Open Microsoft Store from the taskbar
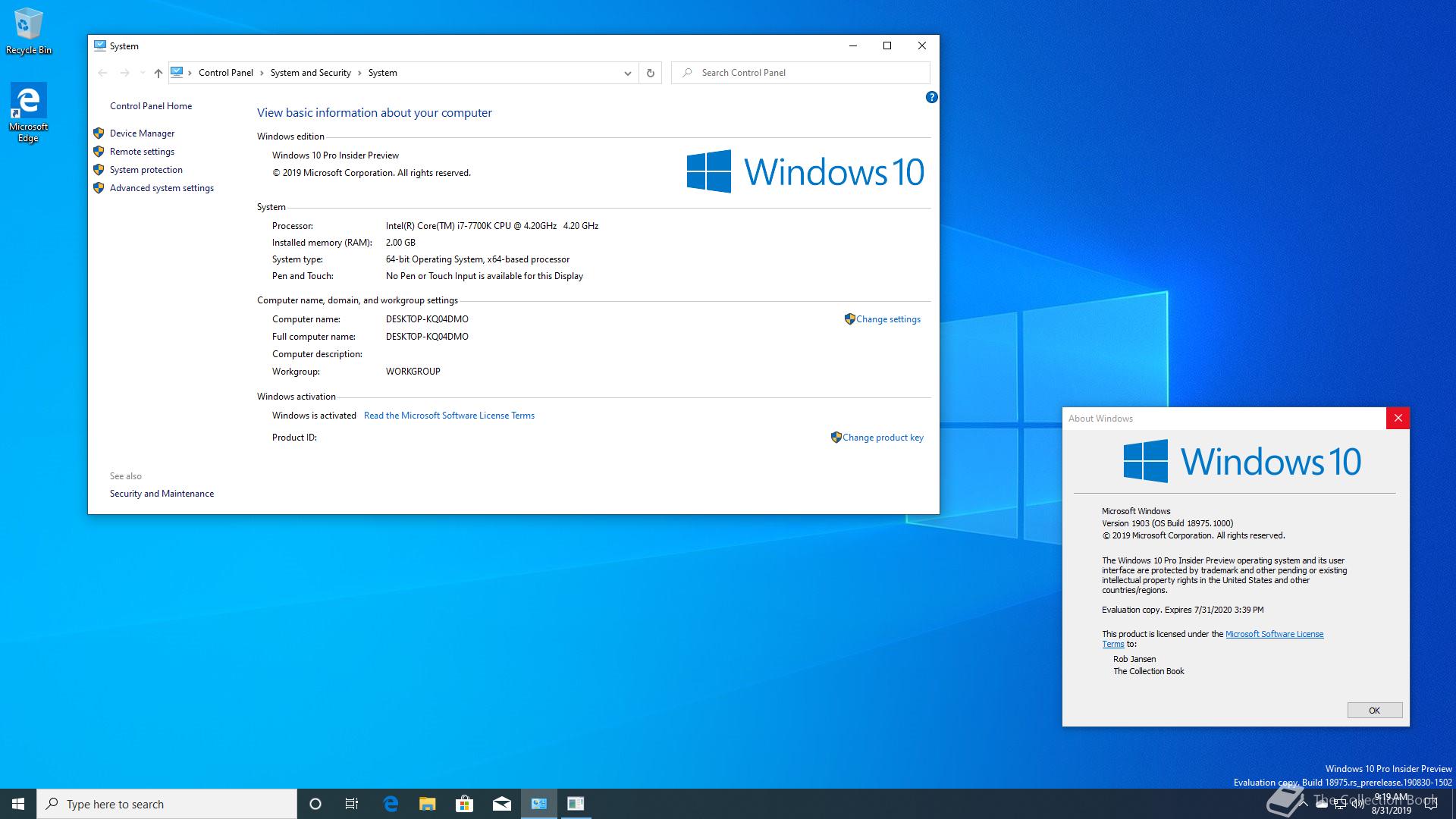 pos(465,804)
